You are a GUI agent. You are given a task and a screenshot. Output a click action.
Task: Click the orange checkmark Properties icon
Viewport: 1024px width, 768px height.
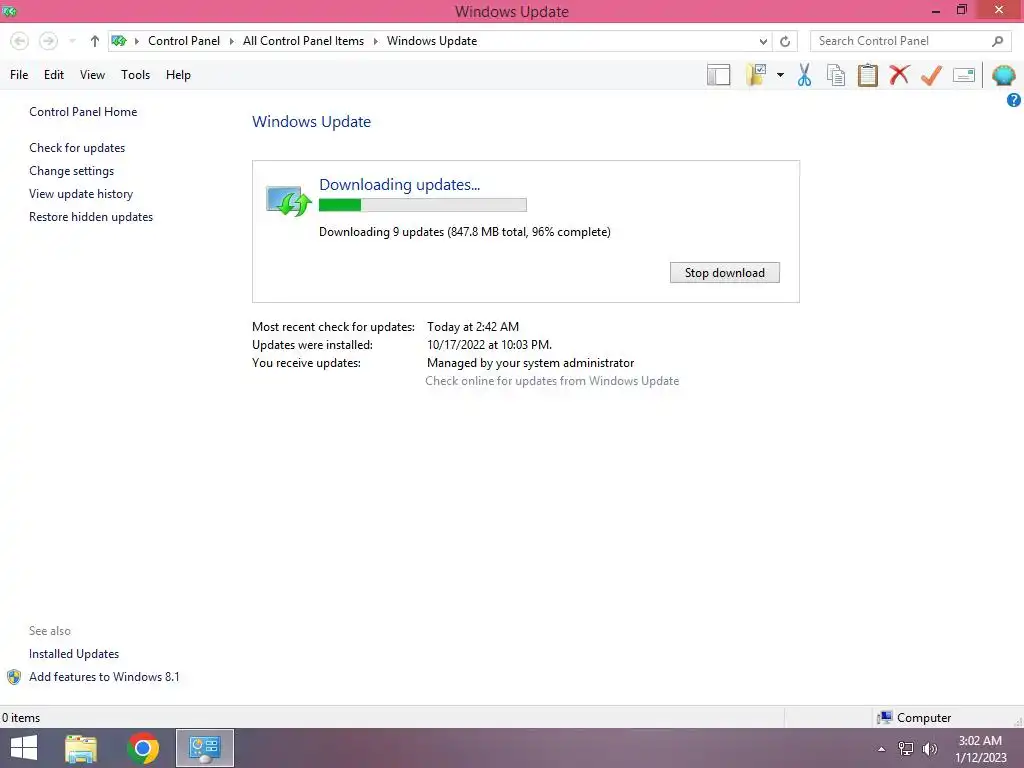coord(931,75)
